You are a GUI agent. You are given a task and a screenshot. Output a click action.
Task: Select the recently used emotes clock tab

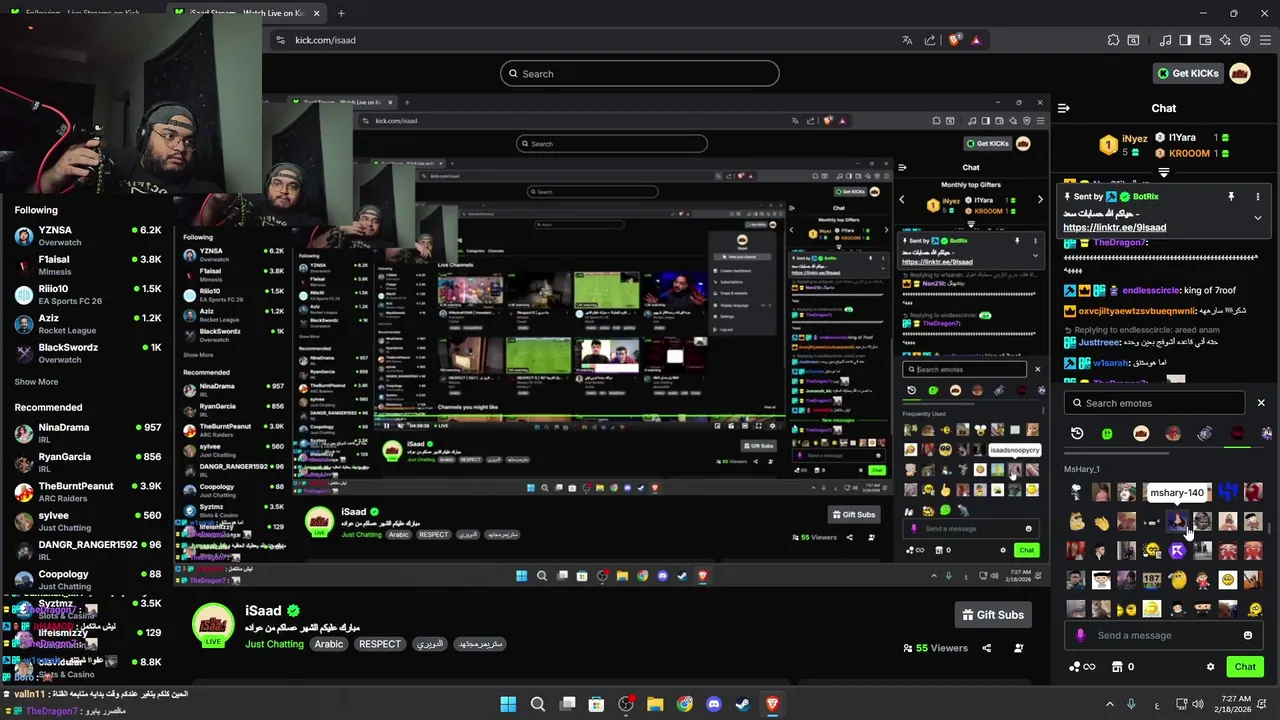point(1077,433)
